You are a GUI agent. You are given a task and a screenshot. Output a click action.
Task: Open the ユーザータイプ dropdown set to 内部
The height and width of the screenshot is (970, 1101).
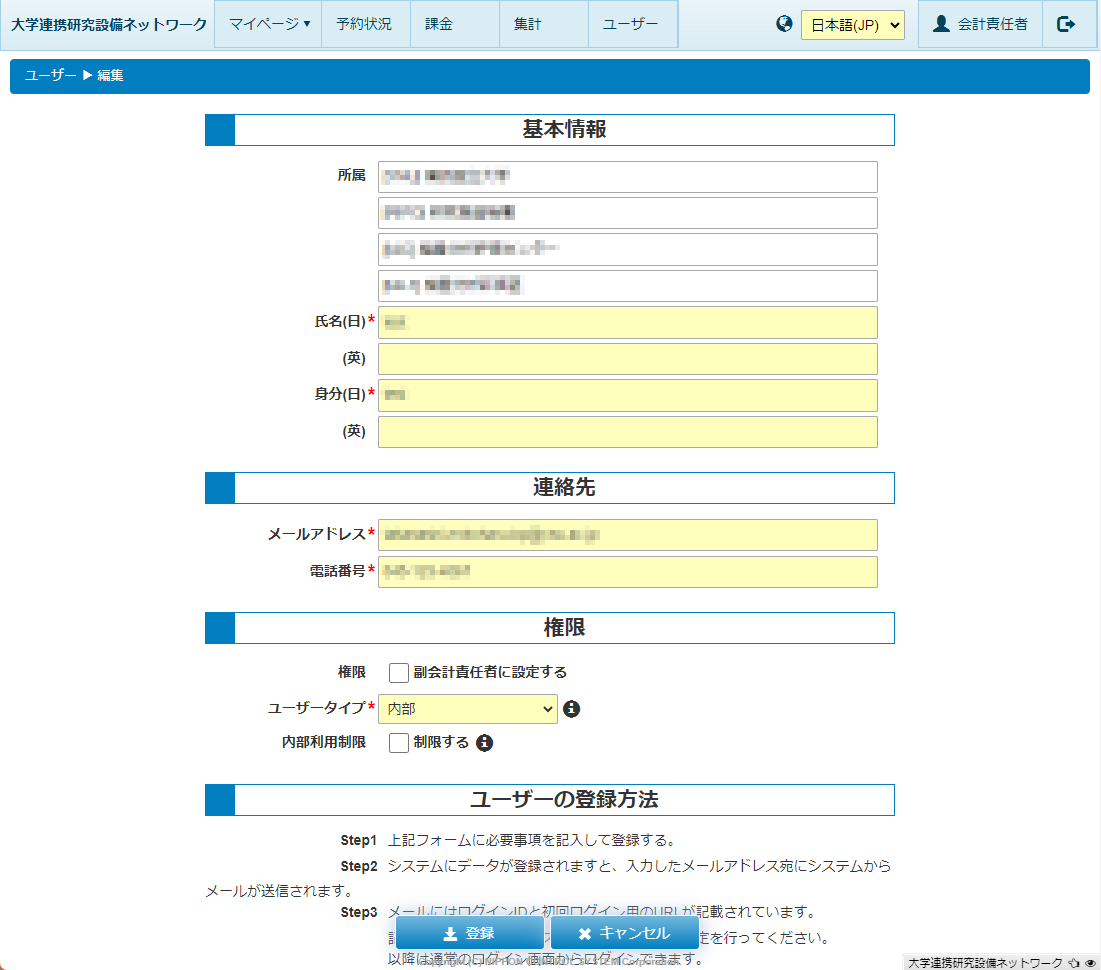click(x=468, y=709)
